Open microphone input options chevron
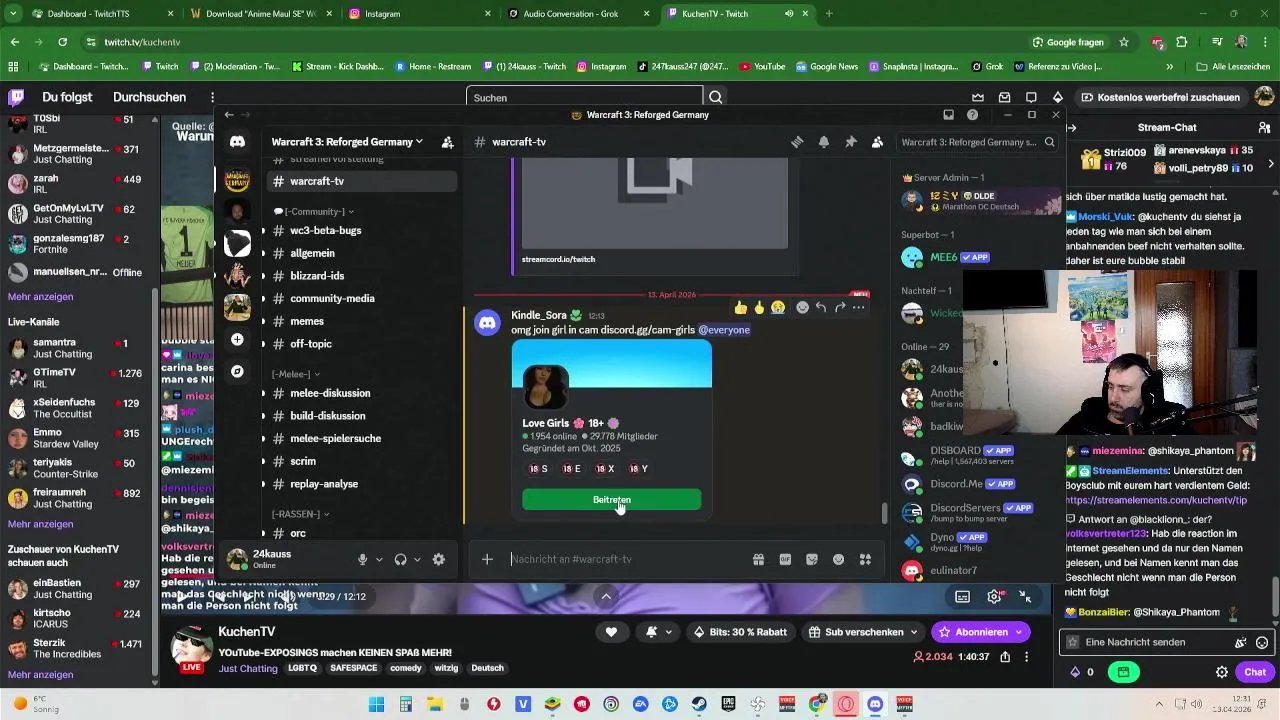The image size is (1280, 720). (x=379, y=559)
